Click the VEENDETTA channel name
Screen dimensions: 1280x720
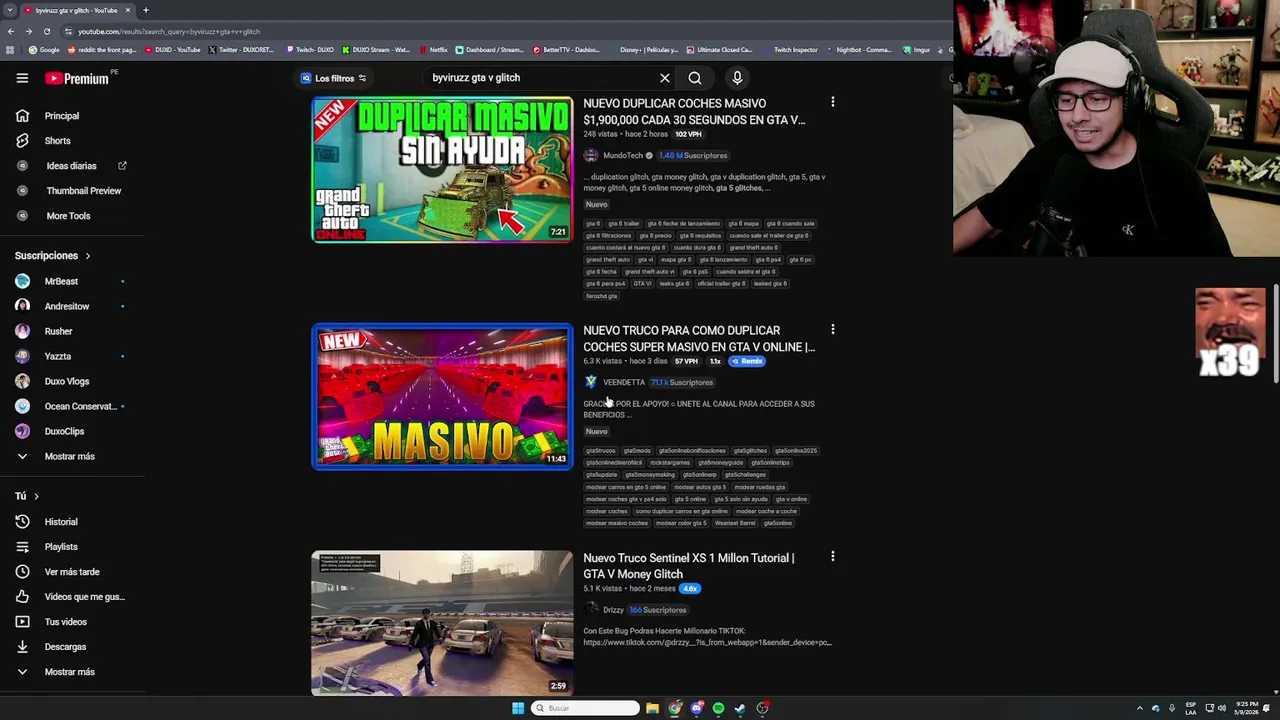[x=624, y=382]
